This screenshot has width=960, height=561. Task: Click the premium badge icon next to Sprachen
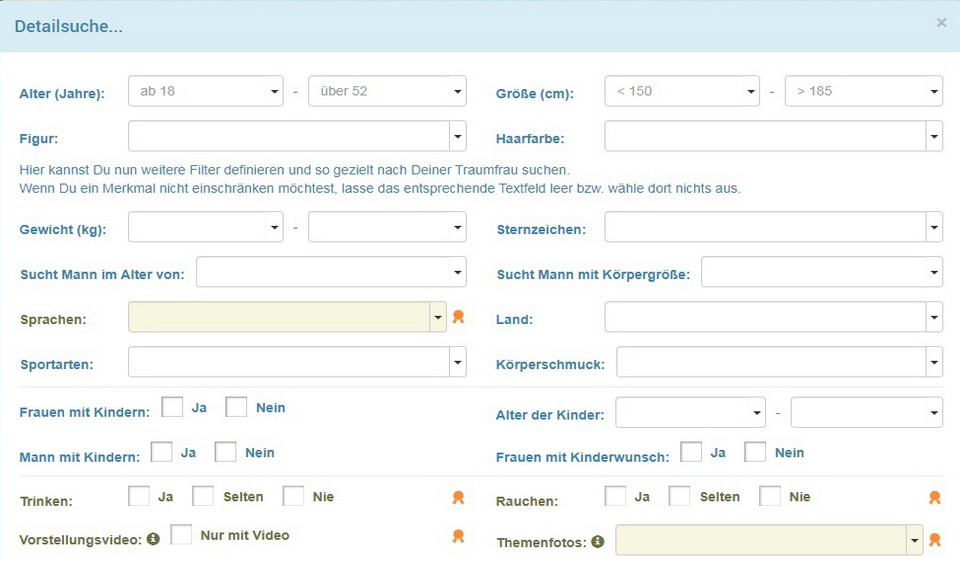458,317
